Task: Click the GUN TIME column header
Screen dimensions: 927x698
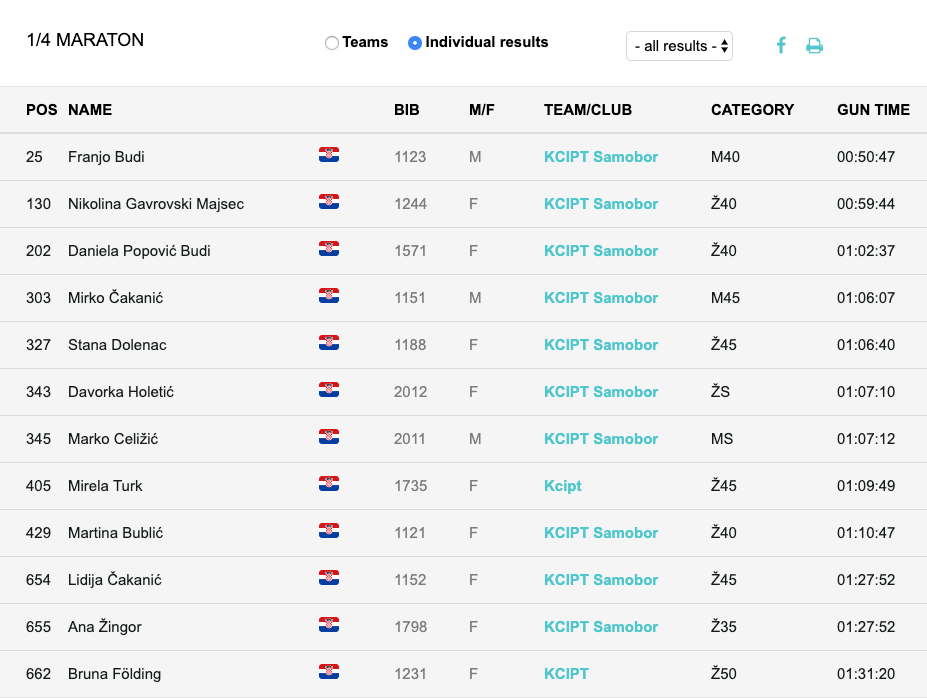Action: pyautogui.click(x=873, y=110)
